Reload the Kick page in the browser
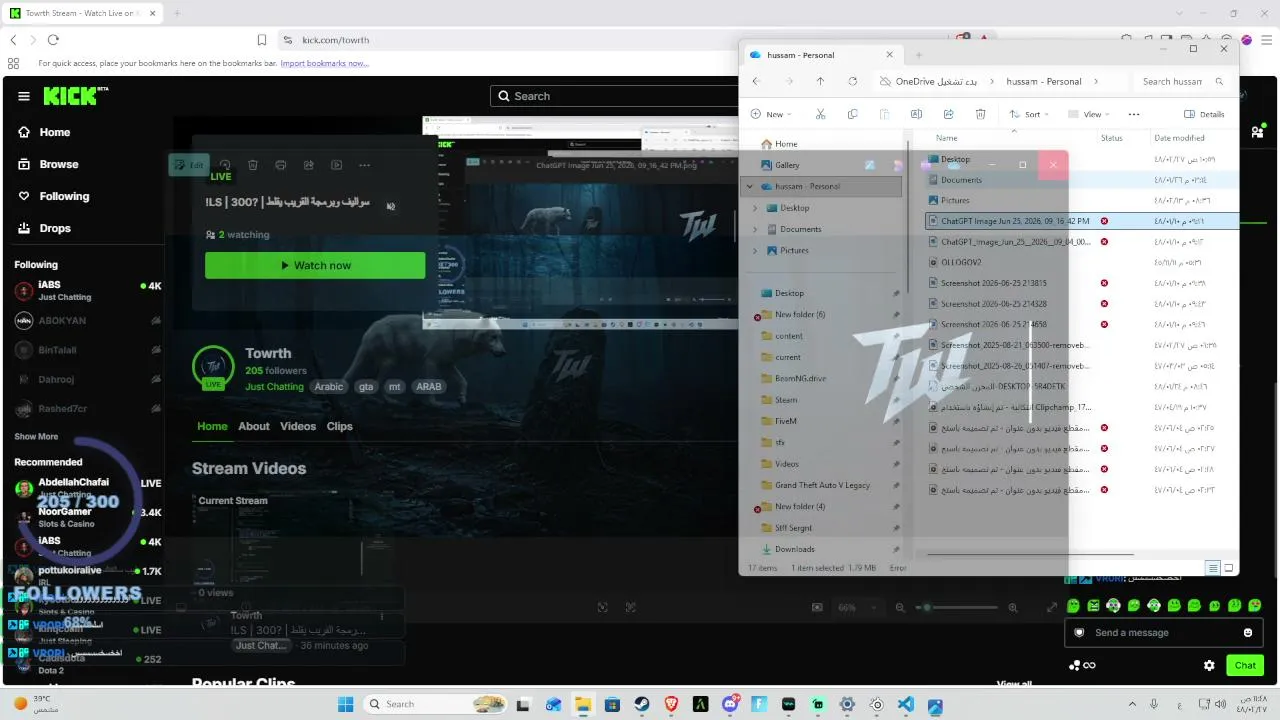 (x=53, y=40)
